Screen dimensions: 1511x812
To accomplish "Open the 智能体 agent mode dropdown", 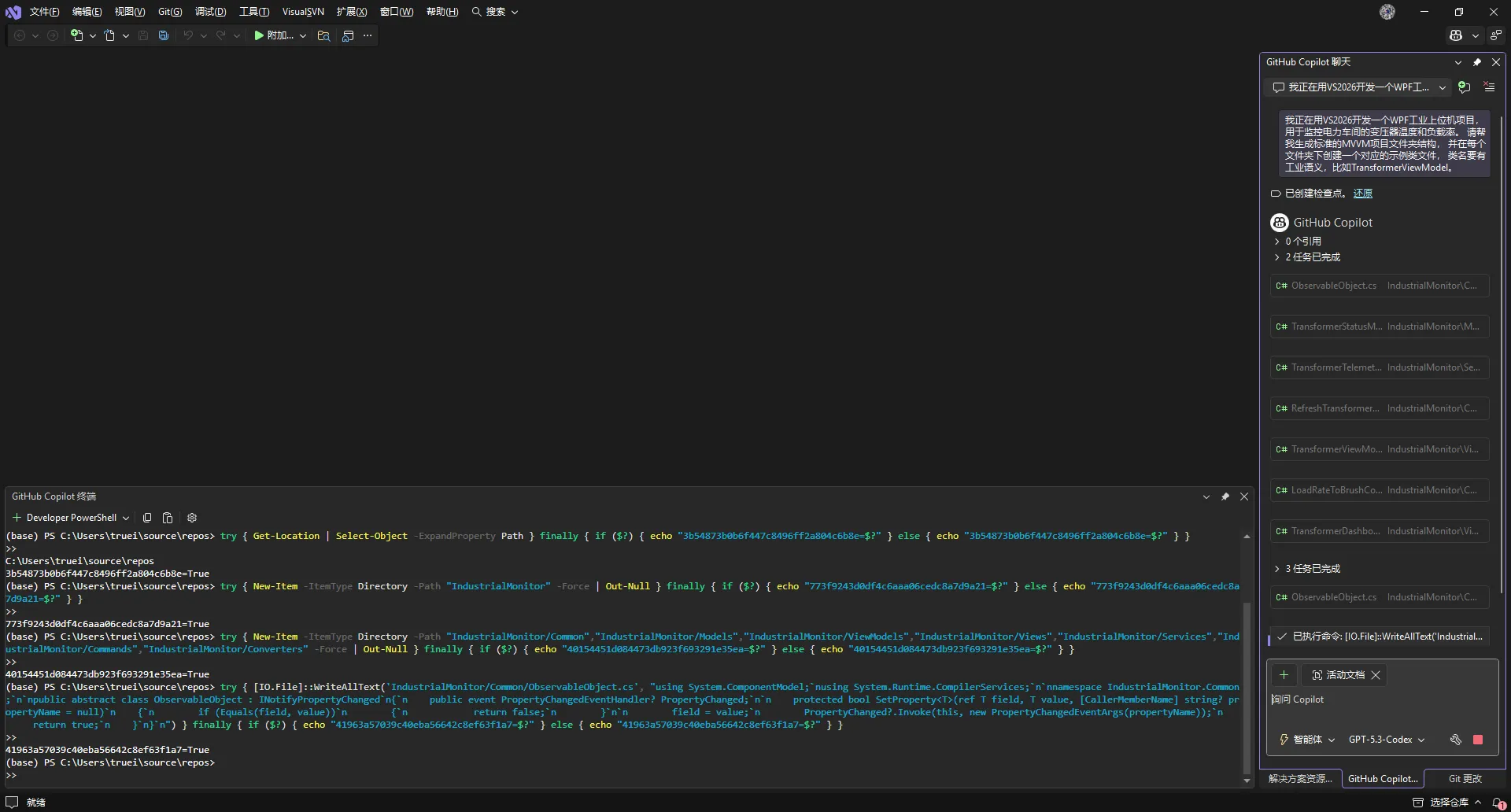I will coord(1307,740).
